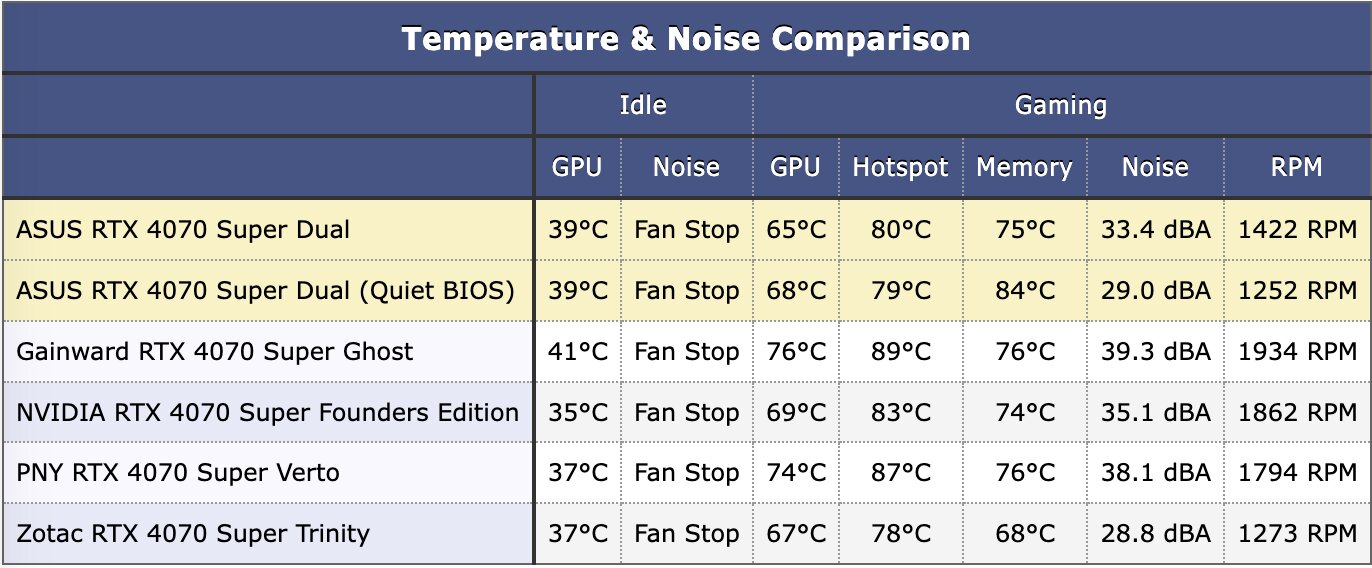Click the PNY RTX 4070 Super Verto name
Viewport: 1372px width, 568px height.
pos(178,472)
